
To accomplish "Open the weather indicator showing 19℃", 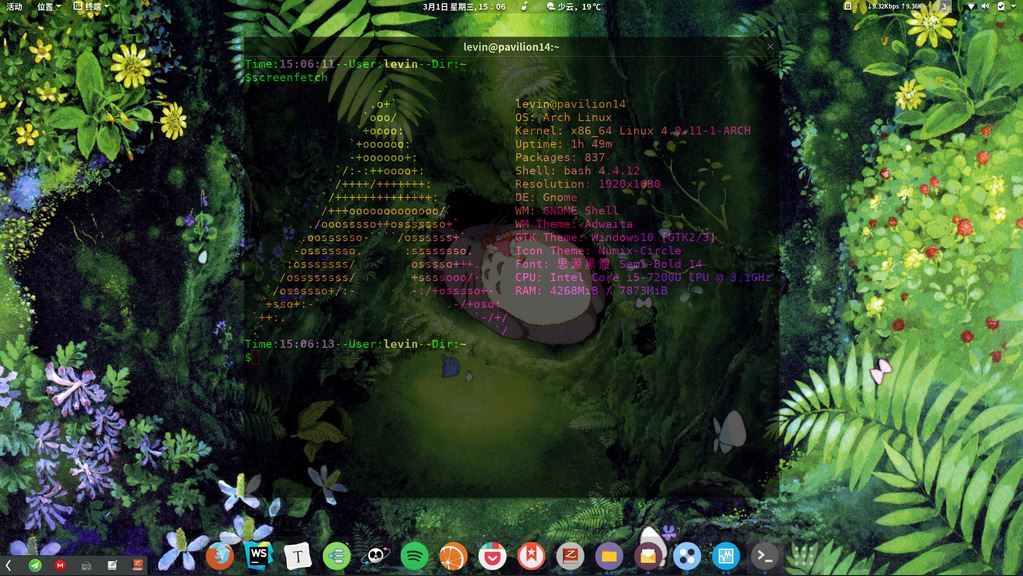I will point(573,7).
